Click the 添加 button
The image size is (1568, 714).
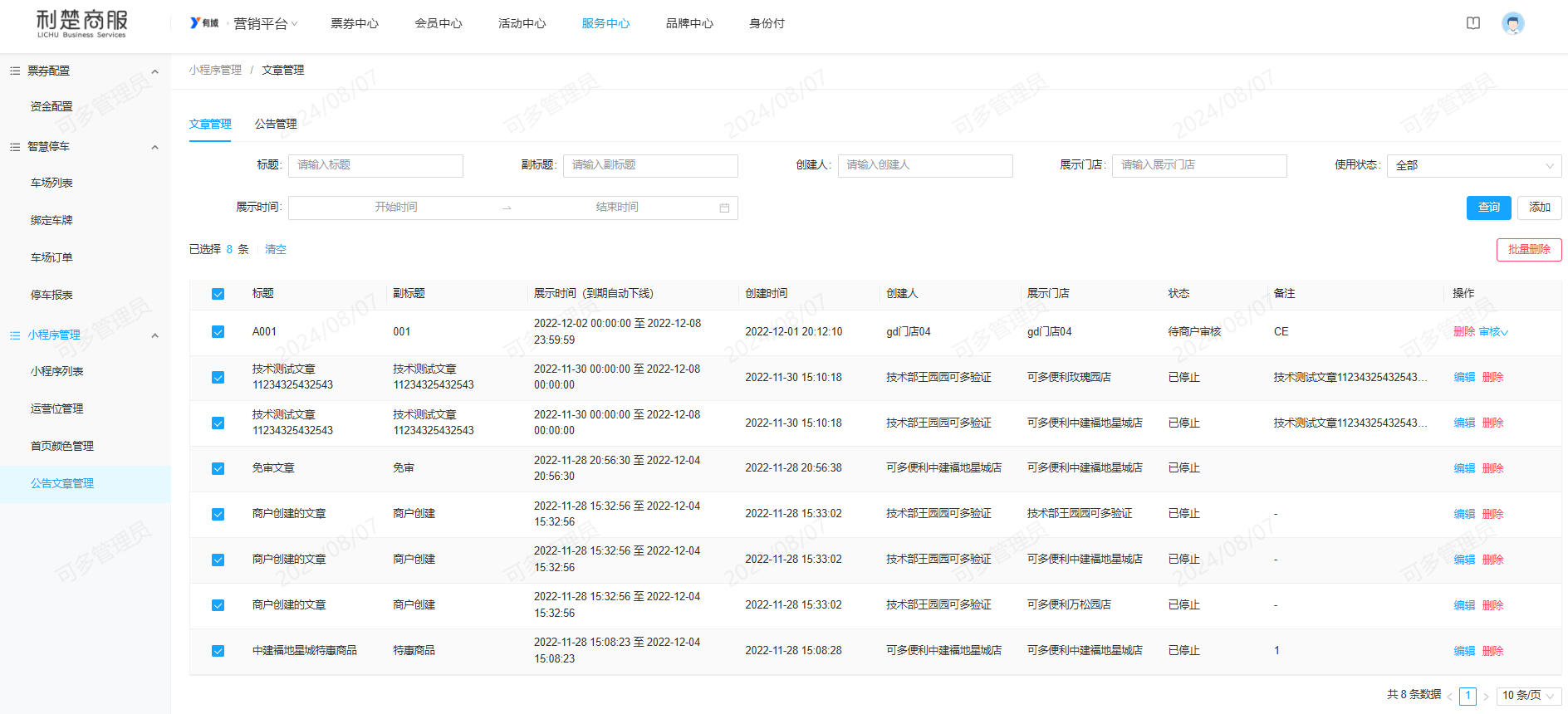click(x=1540, y=208)
